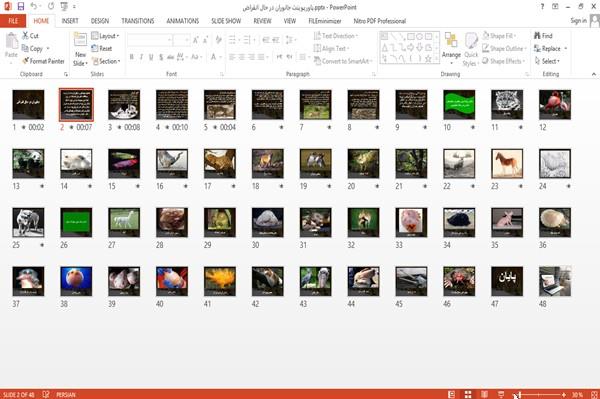Click transition star under slide 6
Viewport: 600px width, 399px height.
coord(282,127)
